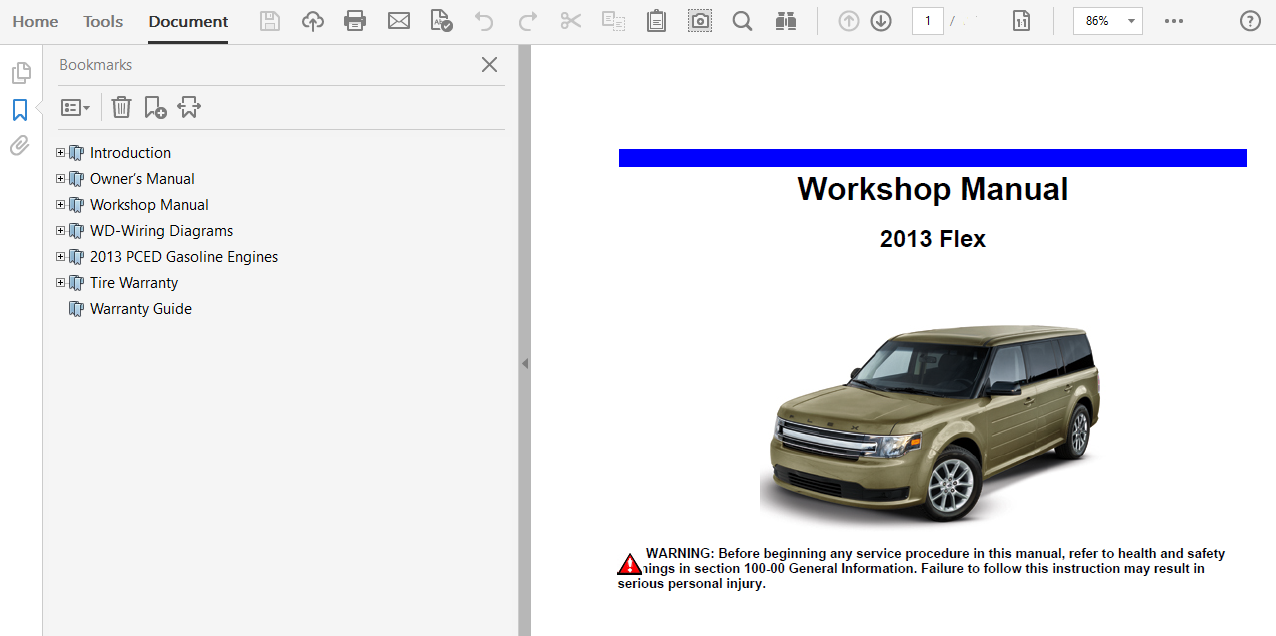The width and height of the screenshot is (1276, 636).
Task: Toggle the Bookmarks panel sidebar icon
Action: click(x=20, y=110)
